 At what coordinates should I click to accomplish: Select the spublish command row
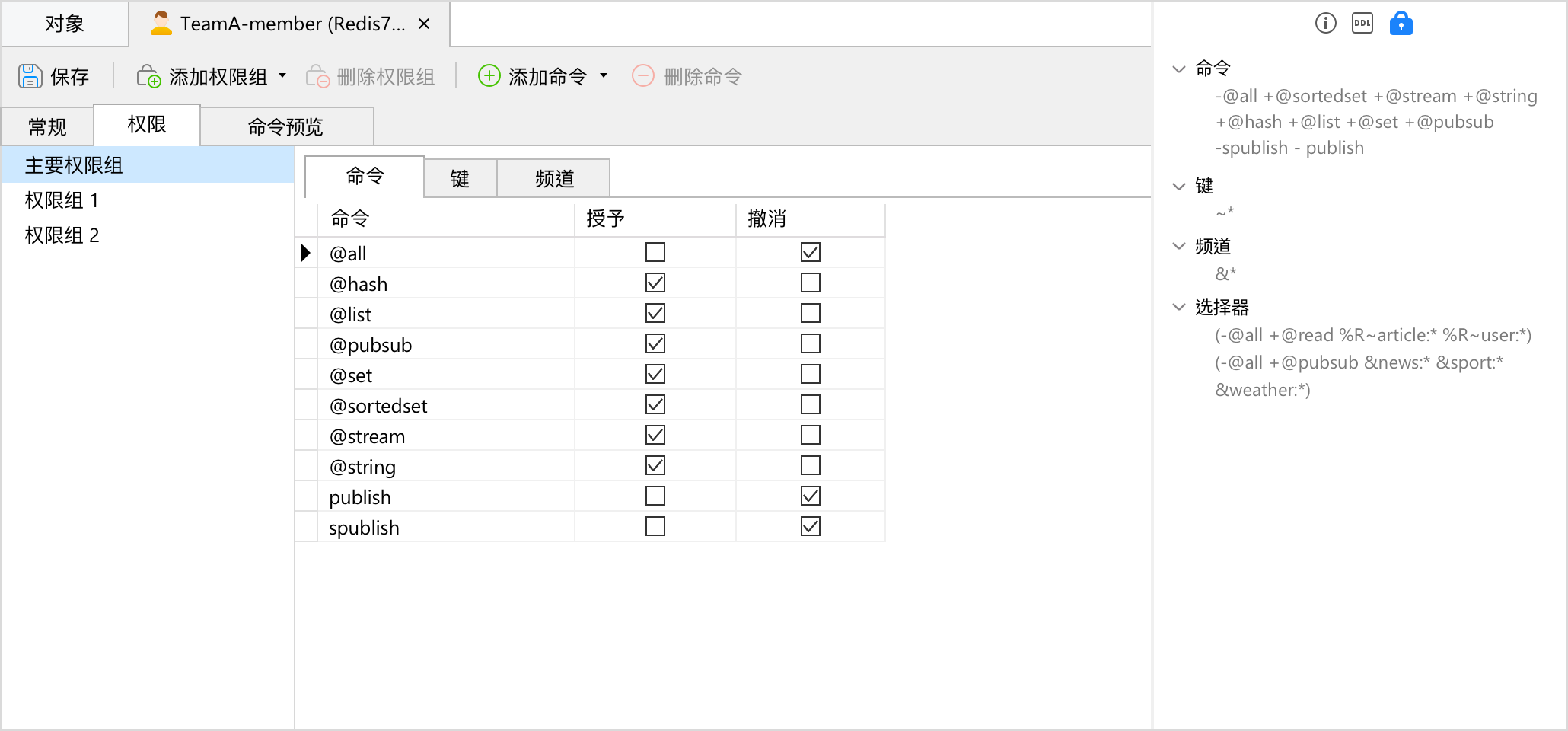591,527
